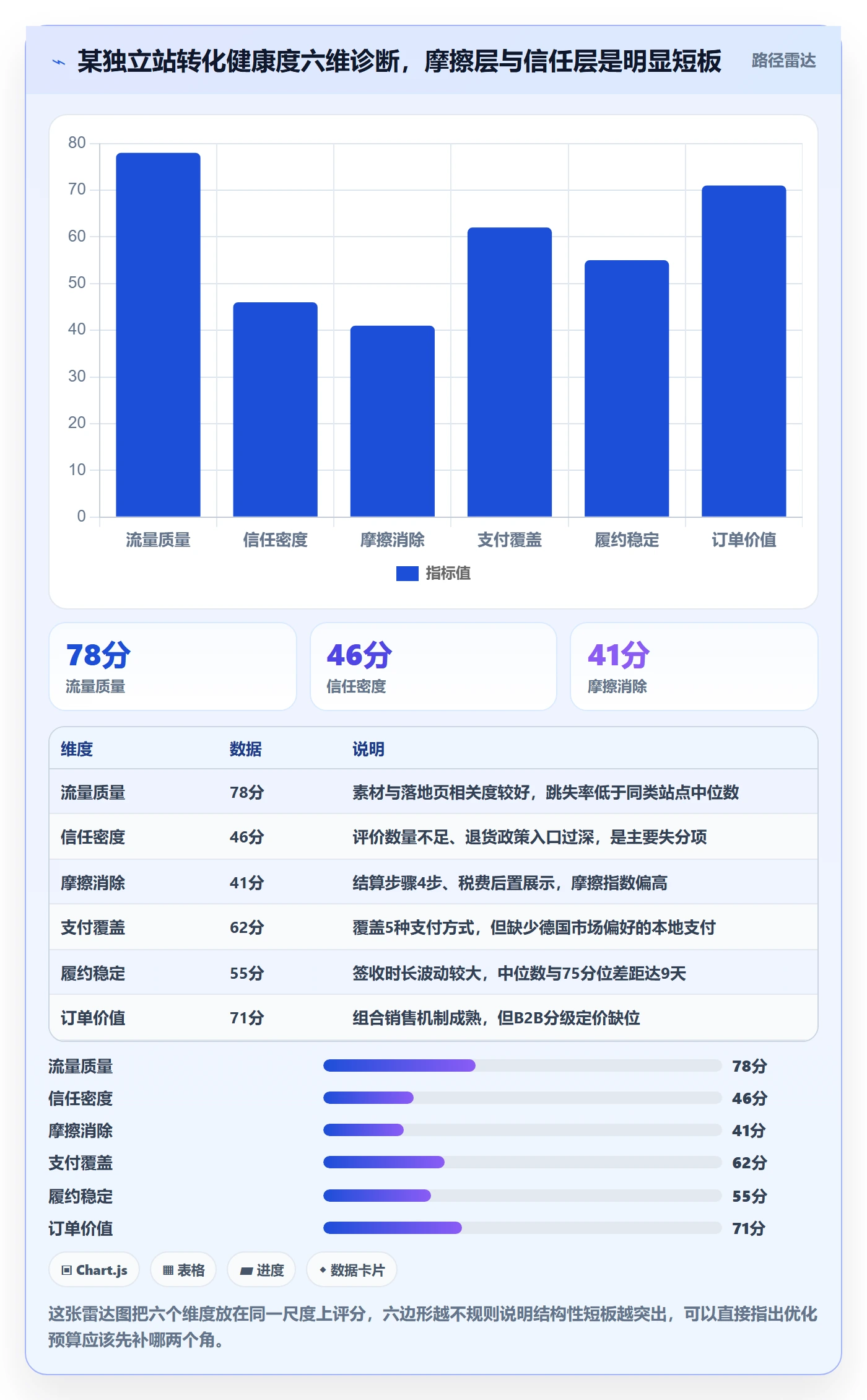867x1400 pixels.
Task: Click description 覆盖5种支付方式 in table
Action: coord(534,927)
